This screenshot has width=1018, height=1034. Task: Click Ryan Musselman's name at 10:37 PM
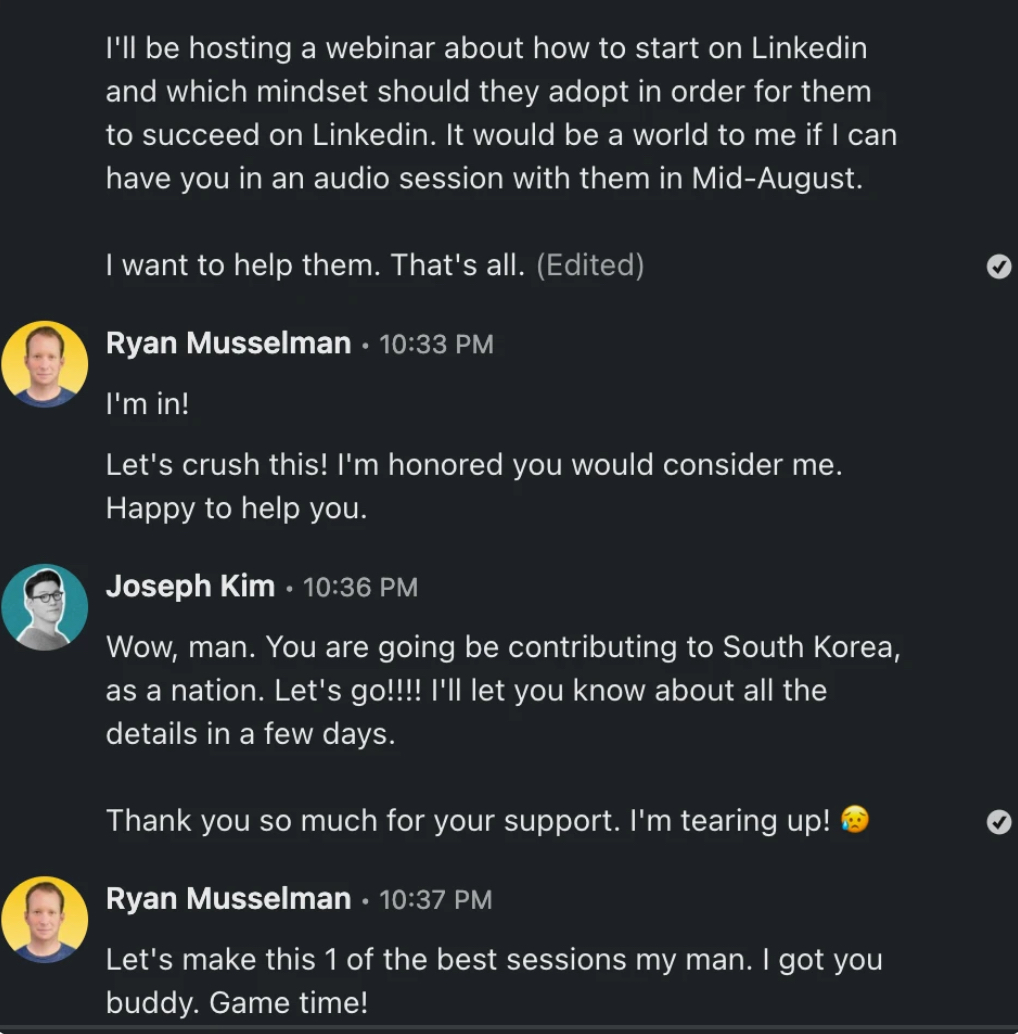[x=228, y=899]
